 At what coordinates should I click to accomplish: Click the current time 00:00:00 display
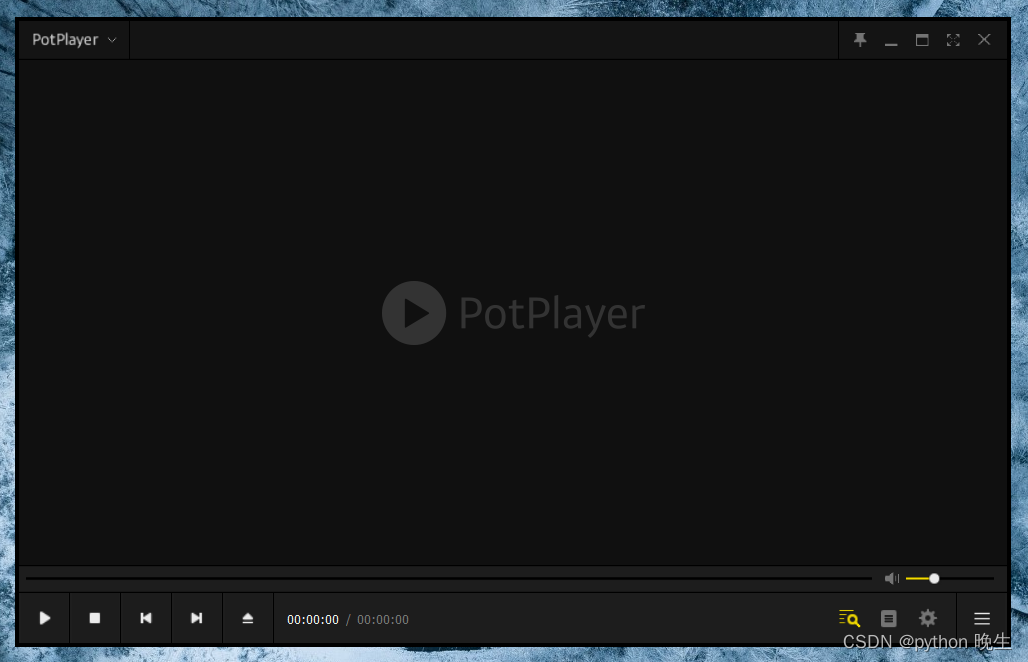coord(313,619)
